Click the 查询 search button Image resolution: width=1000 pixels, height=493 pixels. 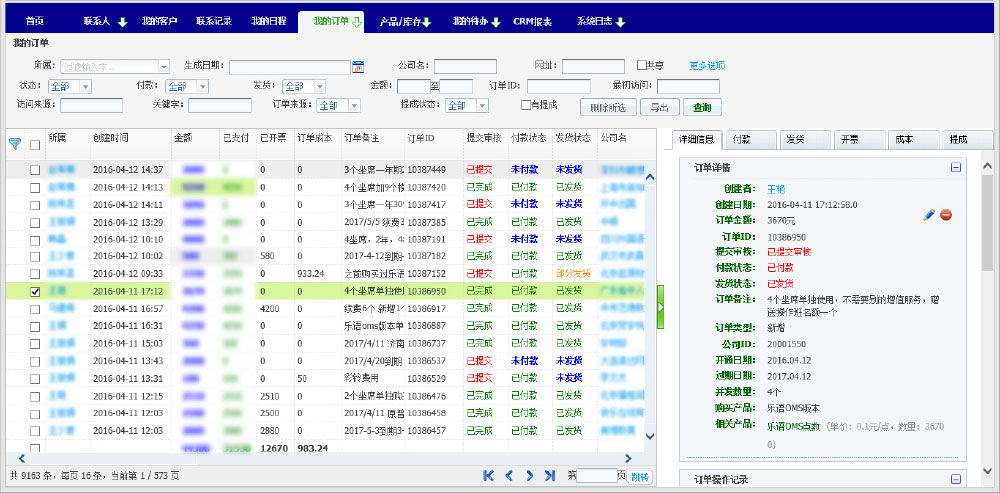coord(702,107)
